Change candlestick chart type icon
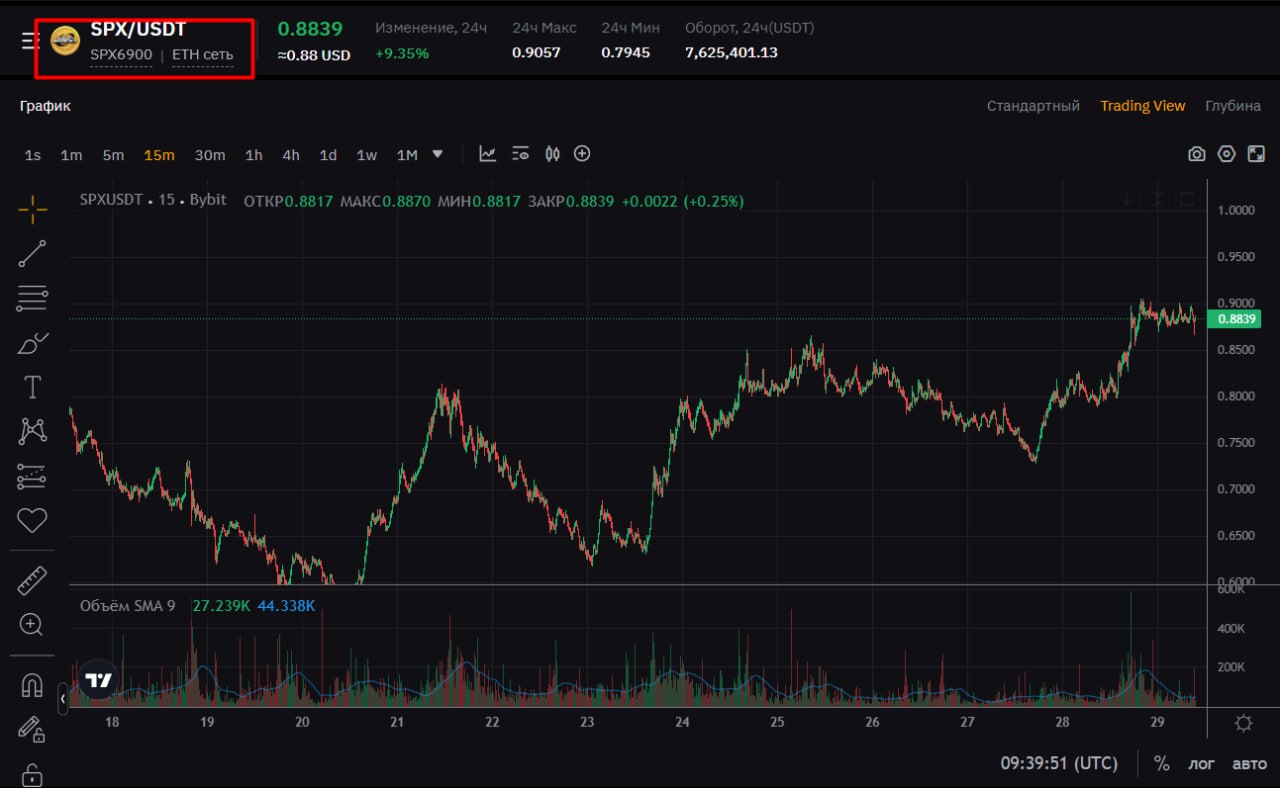The width and height of the screenshot is (1280, 788). click(552, 154)
